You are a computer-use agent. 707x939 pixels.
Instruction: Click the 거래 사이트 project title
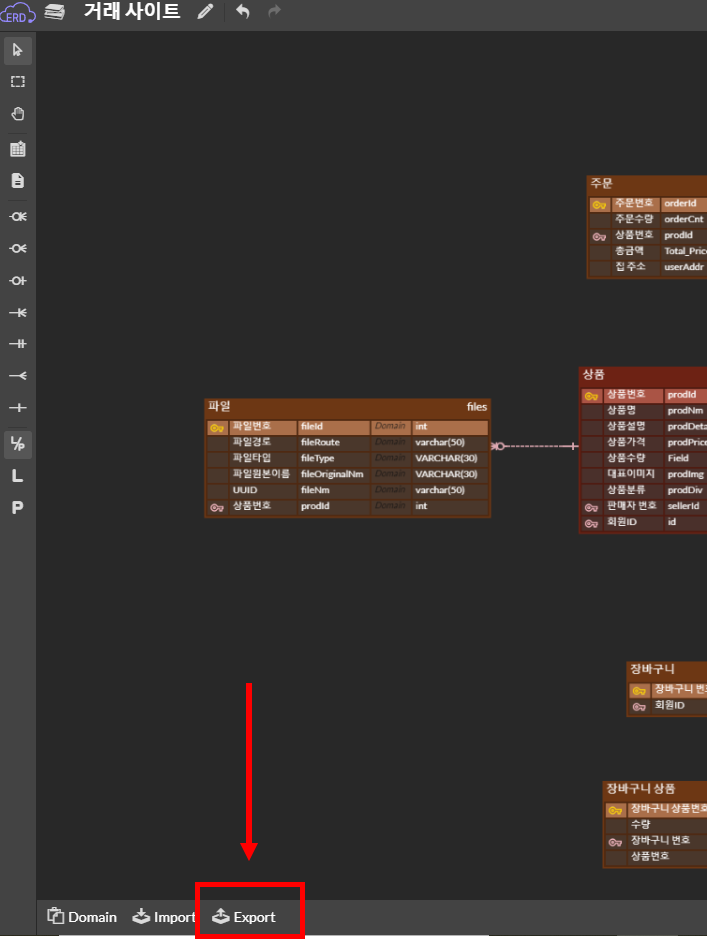pyautogui.click(x=132, y=11)
